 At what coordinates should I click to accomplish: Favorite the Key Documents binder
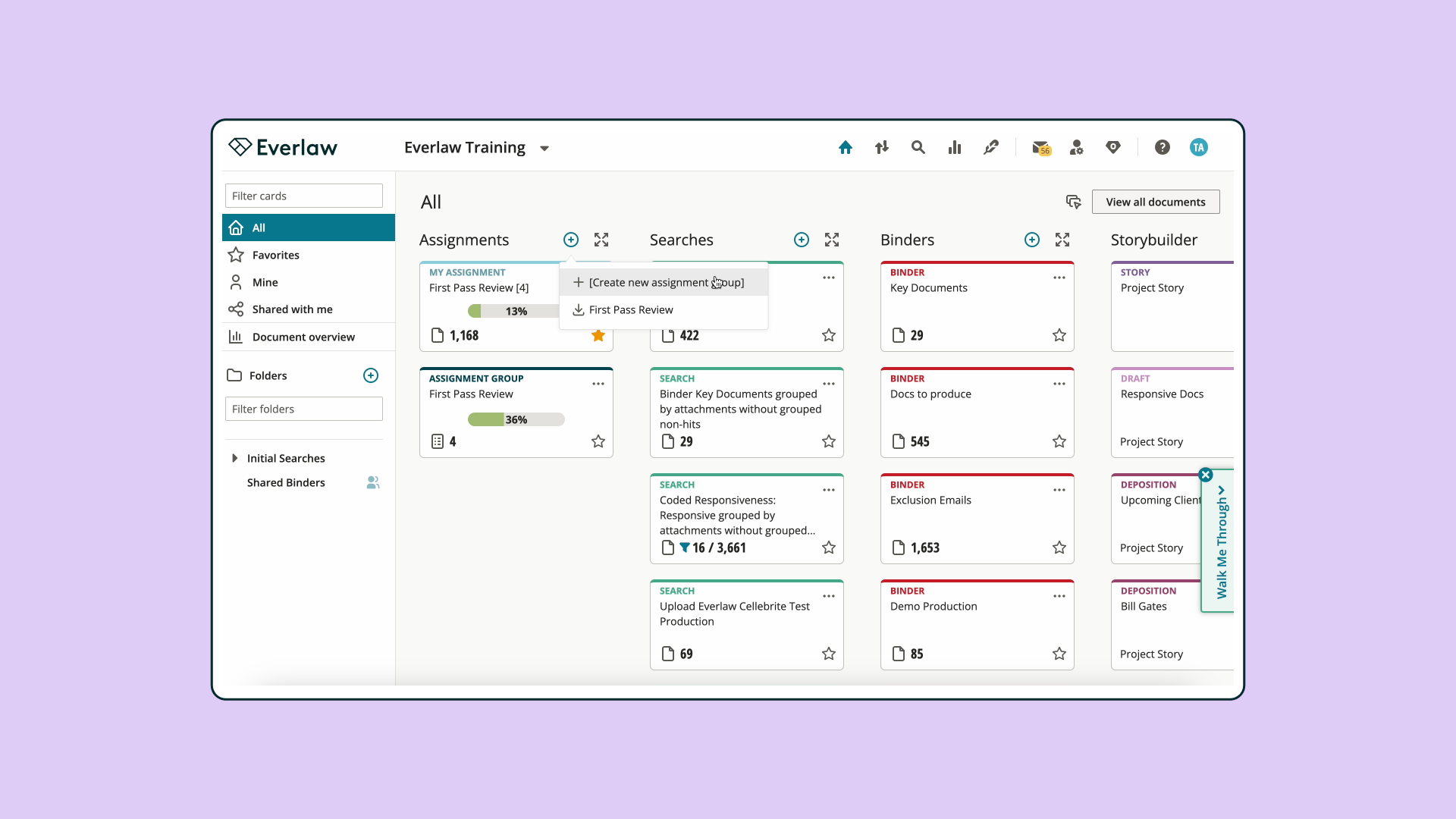point(1059,335)
